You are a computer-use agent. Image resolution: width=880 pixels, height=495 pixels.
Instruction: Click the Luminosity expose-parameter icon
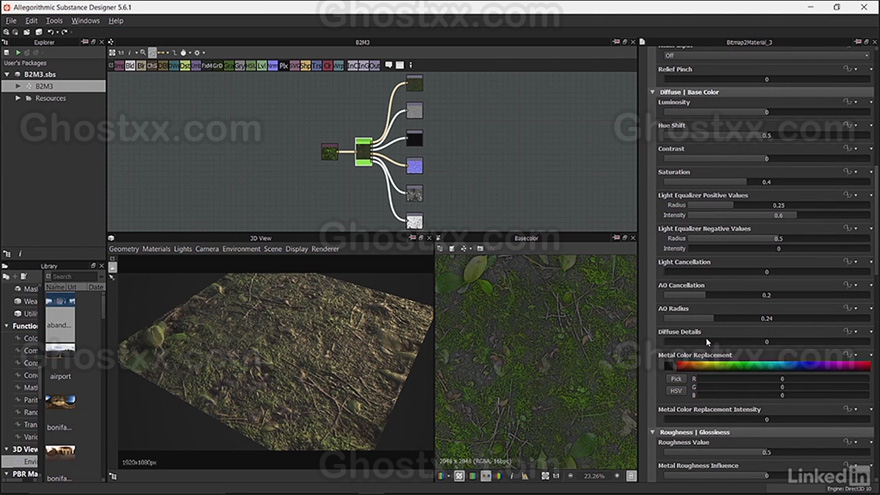point(847,102)
